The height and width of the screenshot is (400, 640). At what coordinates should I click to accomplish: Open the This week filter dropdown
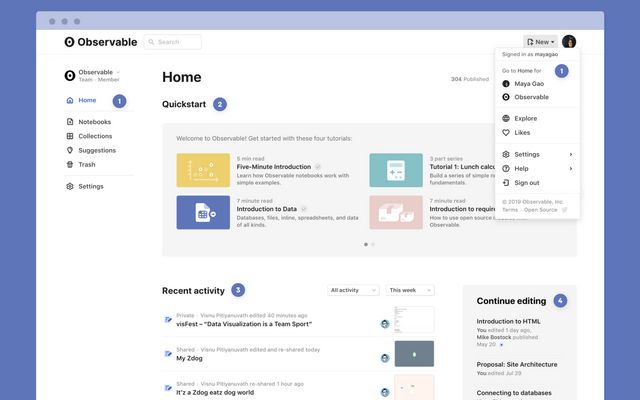(x=410, y=290)
